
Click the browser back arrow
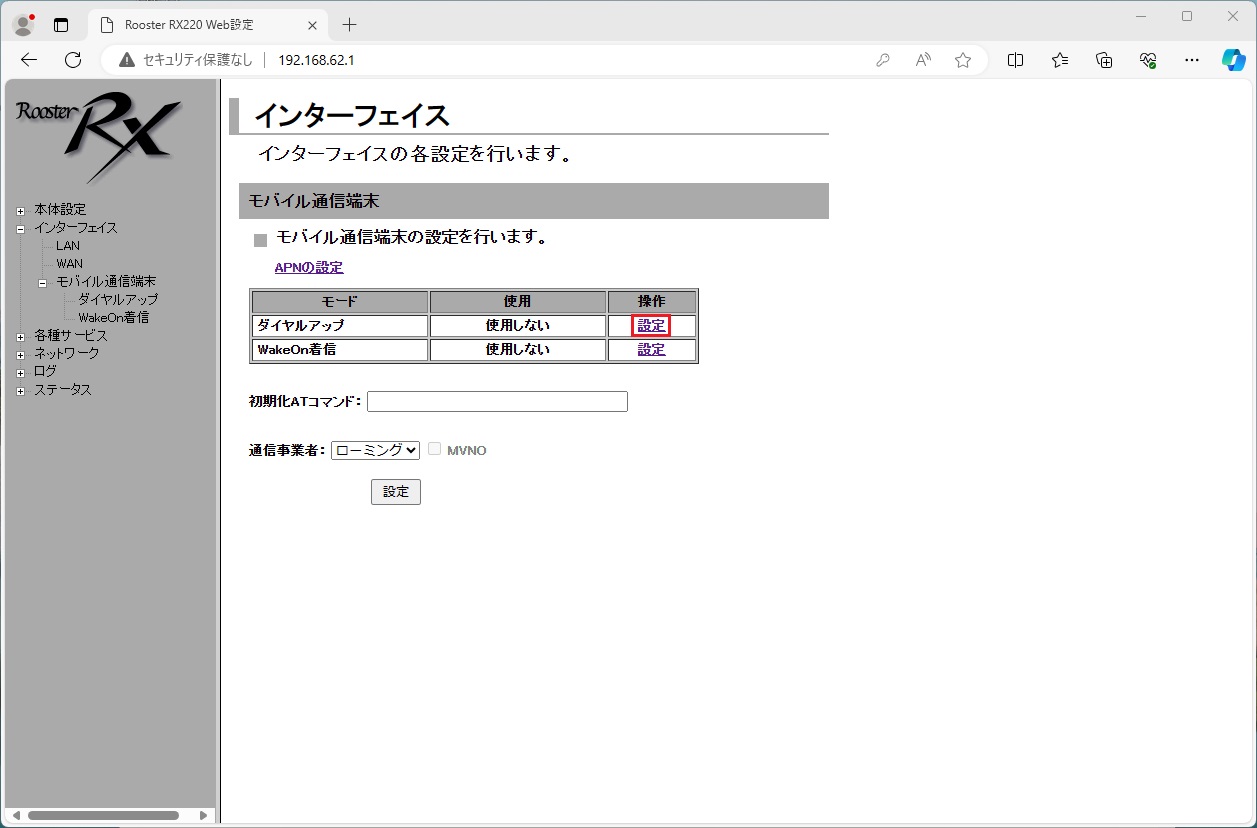(x=29, y=60)
